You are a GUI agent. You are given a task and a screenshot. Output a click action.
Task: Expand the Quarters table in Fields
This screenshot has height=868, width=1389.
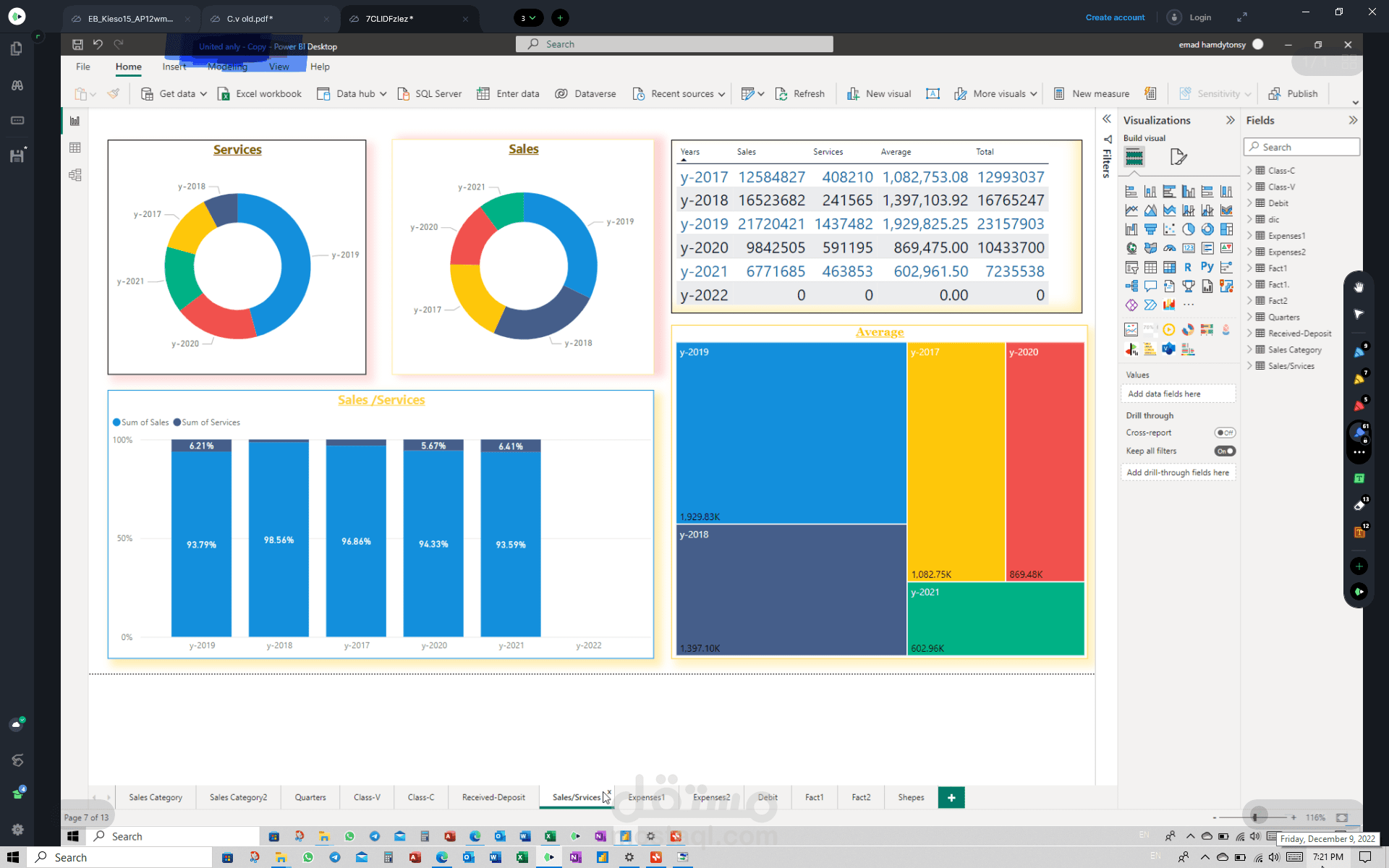(1249, 317)
